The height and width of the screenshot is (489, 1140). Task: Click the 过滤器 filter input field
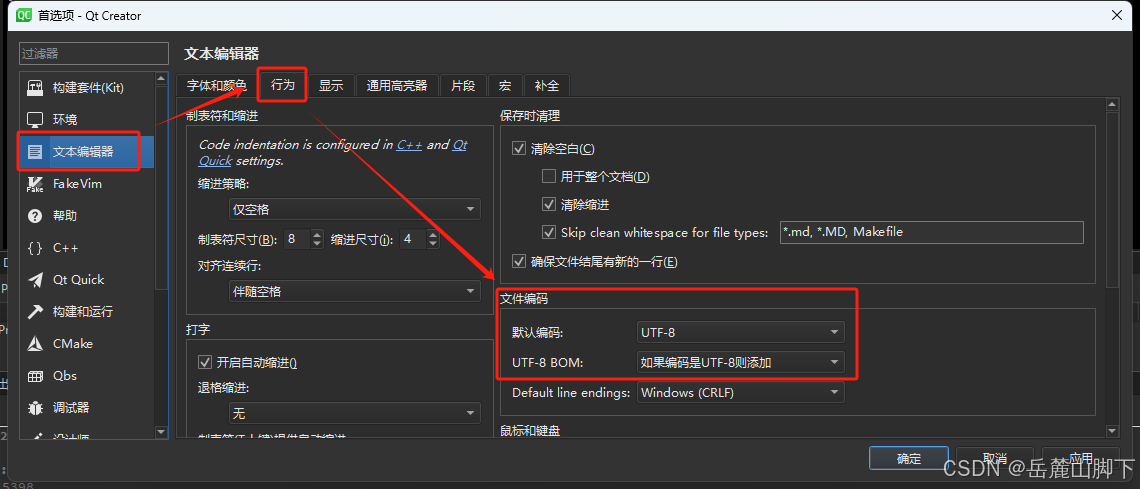click(93, 53)
